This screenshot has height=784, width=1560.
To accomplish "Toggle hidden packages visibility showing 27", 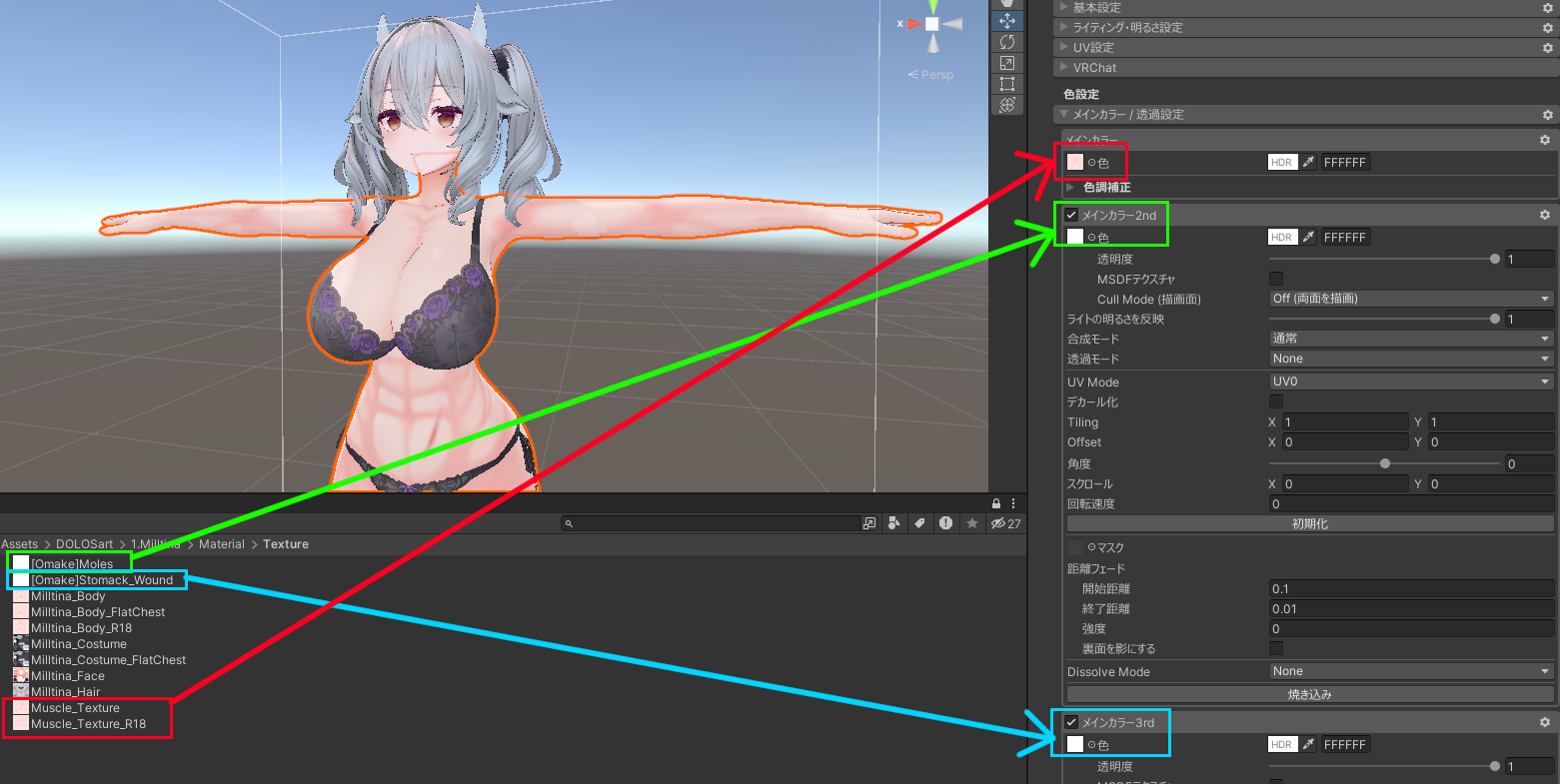I will click(x=1005, y=523).
